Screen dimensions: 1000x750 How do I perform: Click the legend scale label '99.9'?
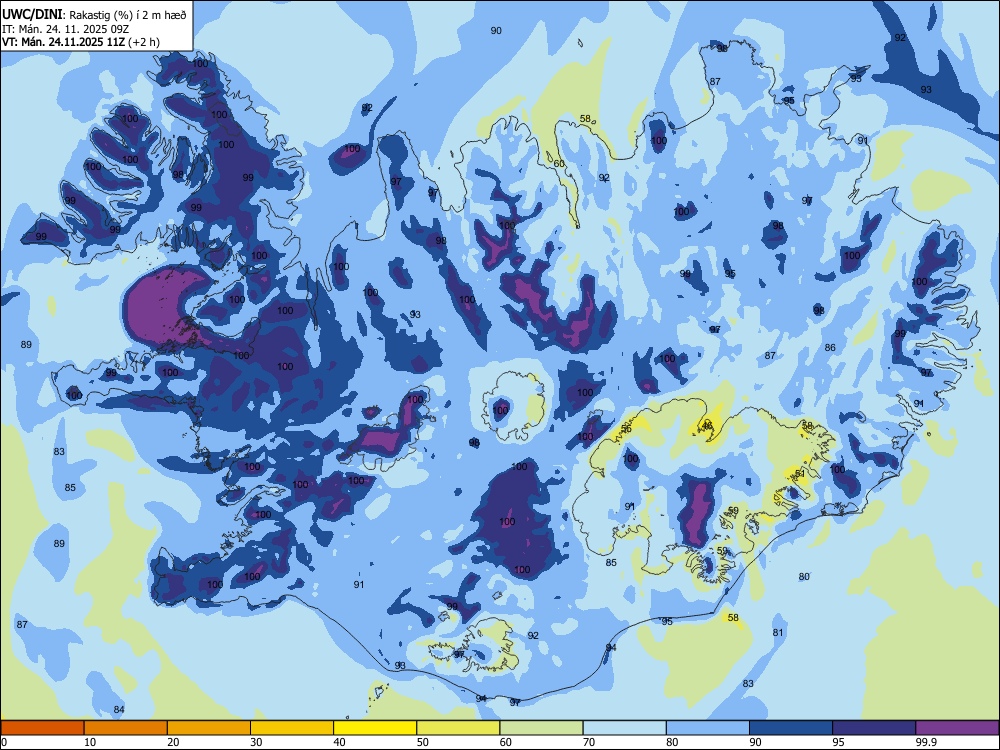[926, 742]
